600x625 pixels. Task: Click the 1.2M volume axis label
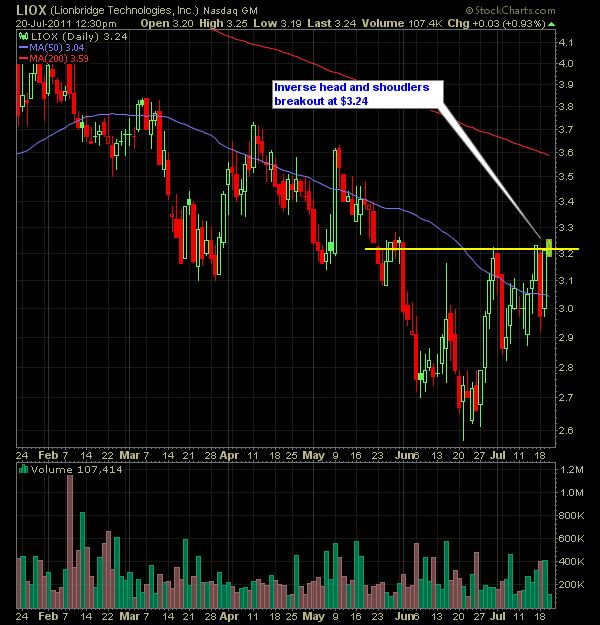[570, 469]
